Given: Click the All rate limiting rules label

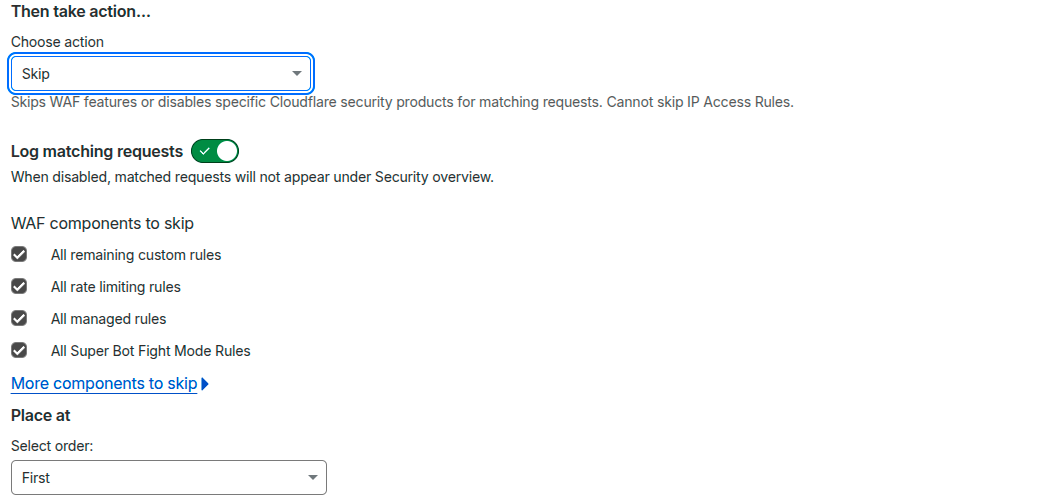Looking at the screenshot, I should pos(116,287).
